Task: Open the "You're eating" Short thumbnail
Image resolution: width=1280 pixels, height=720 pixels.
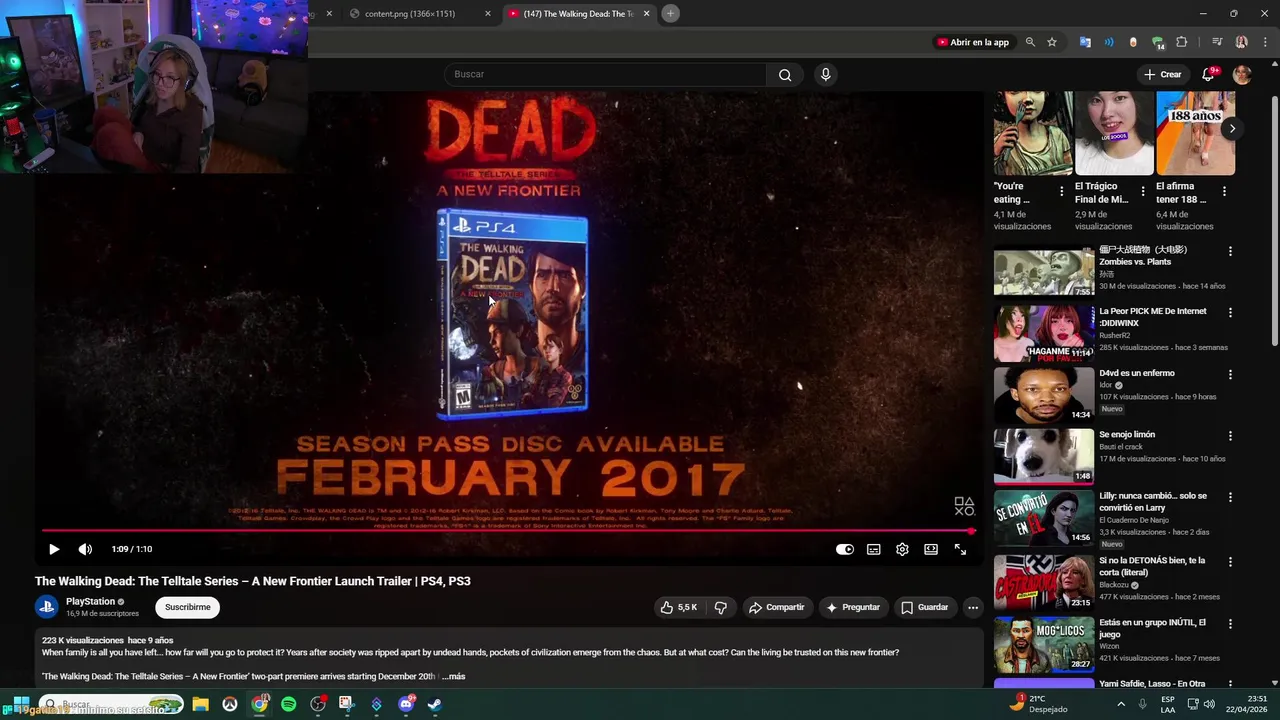Action: pyautogui.click(x=1033, y=133)
